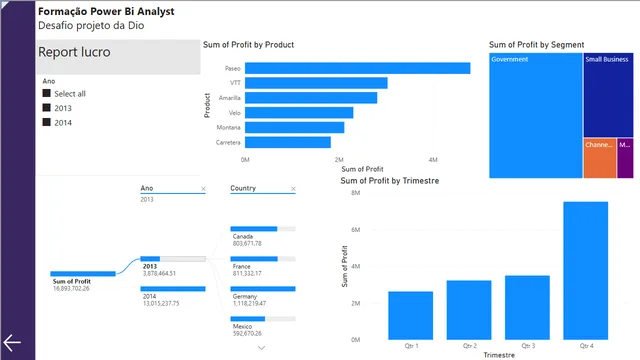The image size is (640, 360).
Task: Click the back arrow in the sidebar
Action: [x=12, y=342]
